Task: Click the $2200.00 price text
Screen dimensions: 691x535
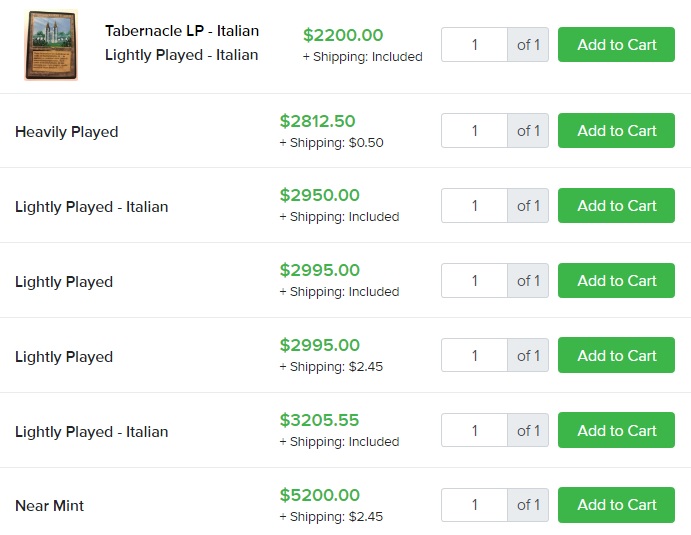Action: point(343,35)
